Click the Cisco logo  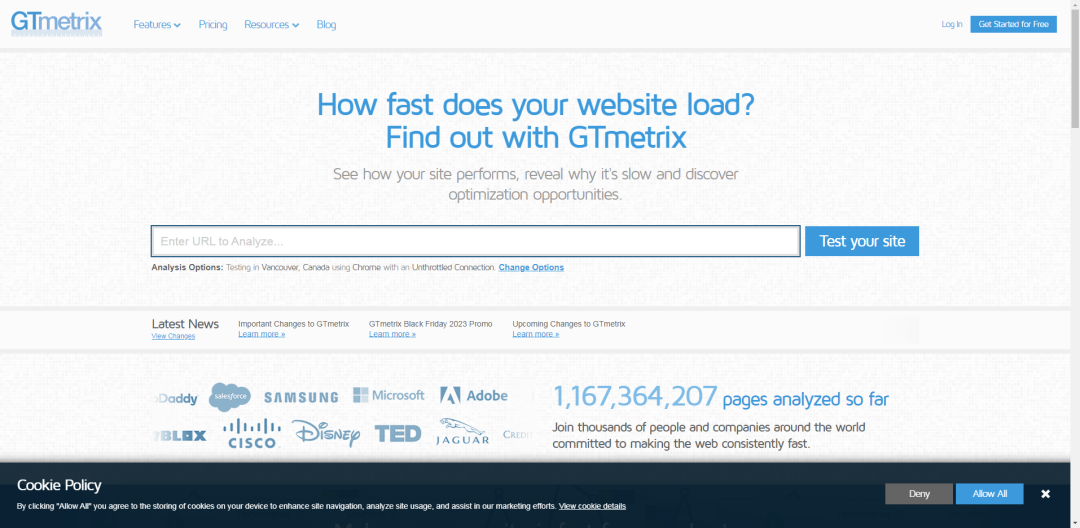click(251, 434)
